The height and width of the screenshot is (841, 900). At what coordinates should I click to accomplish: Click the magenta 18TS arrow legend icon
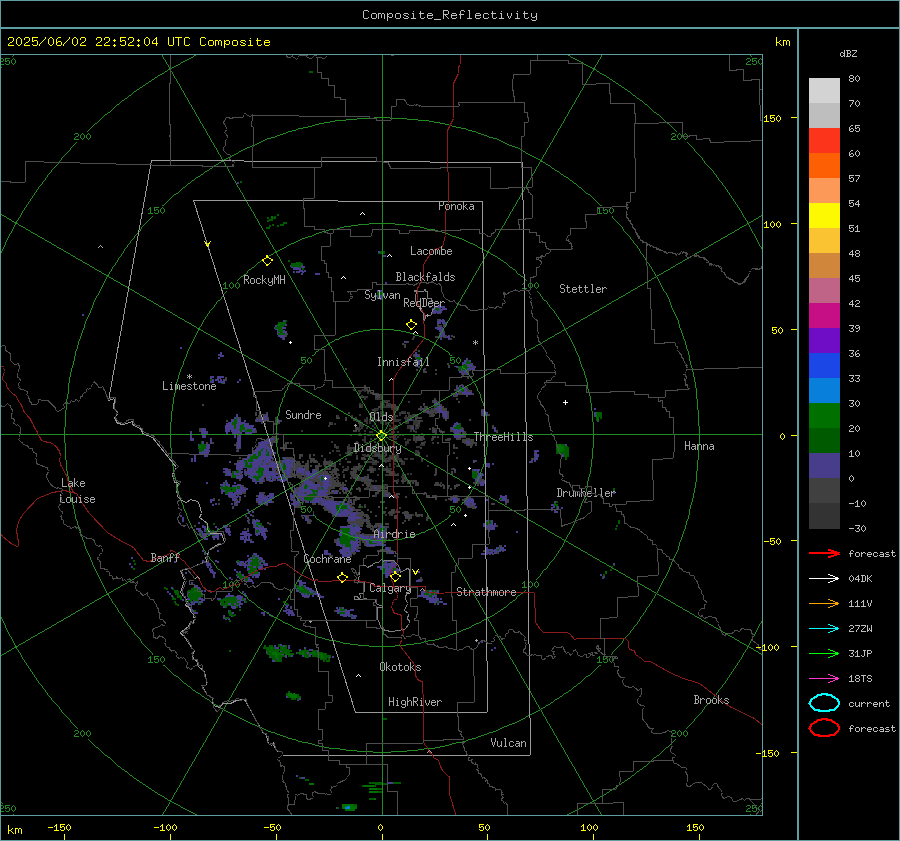click(x=824, y=679)
